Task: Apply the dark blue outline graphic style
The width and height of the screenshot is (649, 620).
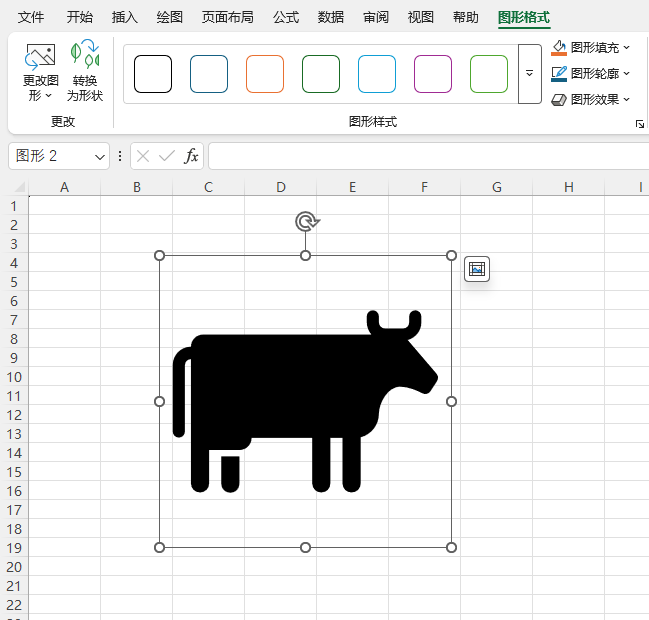Action: tap(209, 74)
